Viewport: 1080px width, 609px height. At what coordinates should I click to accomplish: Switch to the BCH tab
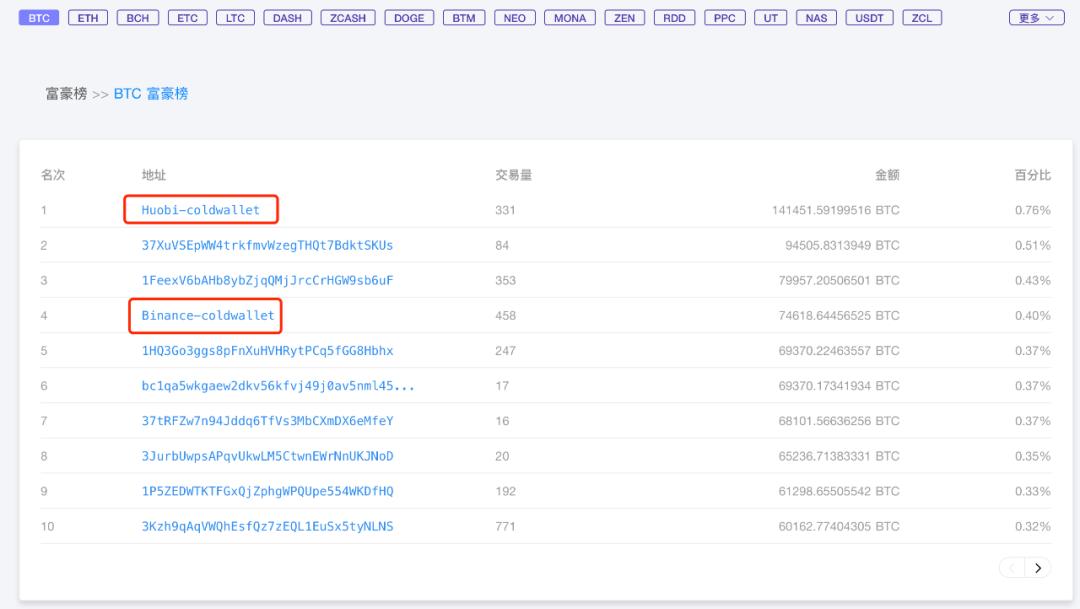point(138,18)
